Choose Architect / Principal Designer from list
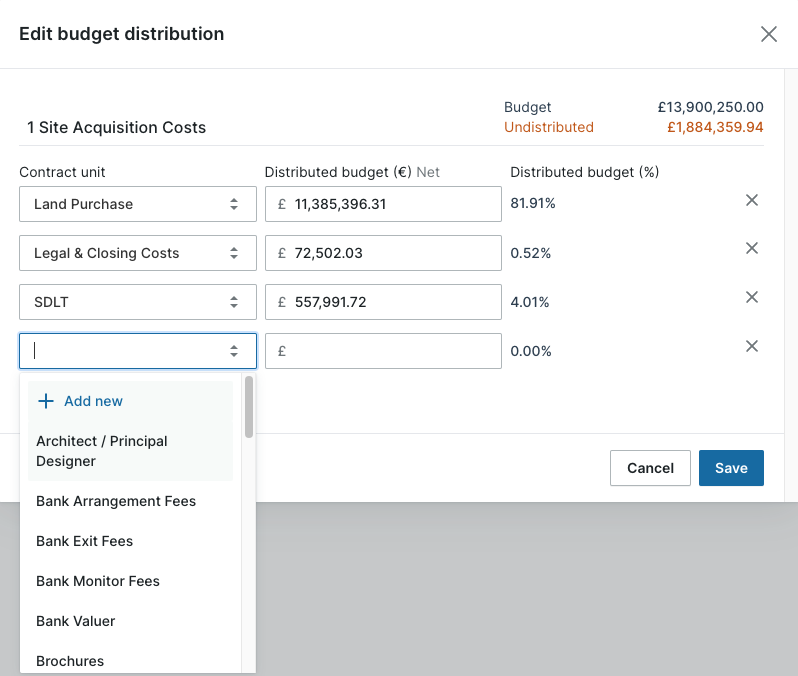The width and height of the screenshot is (798, 676). 101,451
